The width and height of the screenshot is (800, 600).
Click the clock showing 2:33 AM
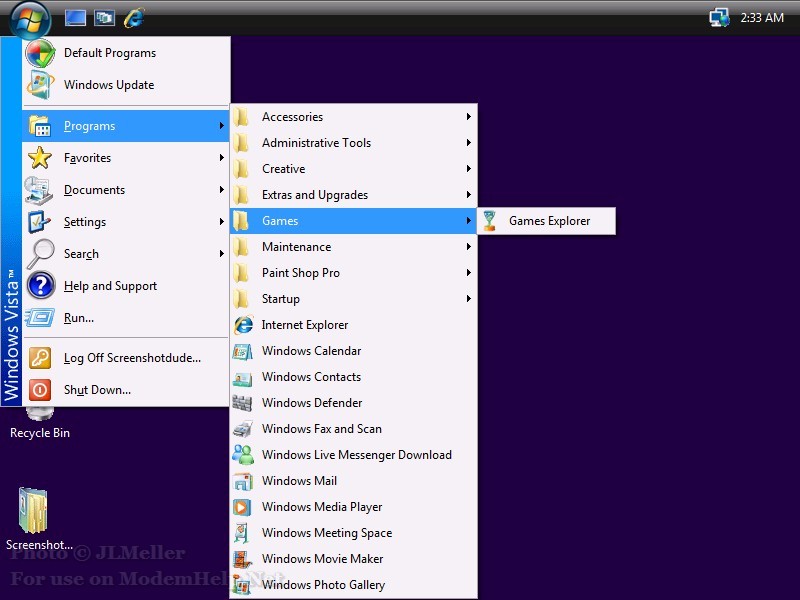761,17
